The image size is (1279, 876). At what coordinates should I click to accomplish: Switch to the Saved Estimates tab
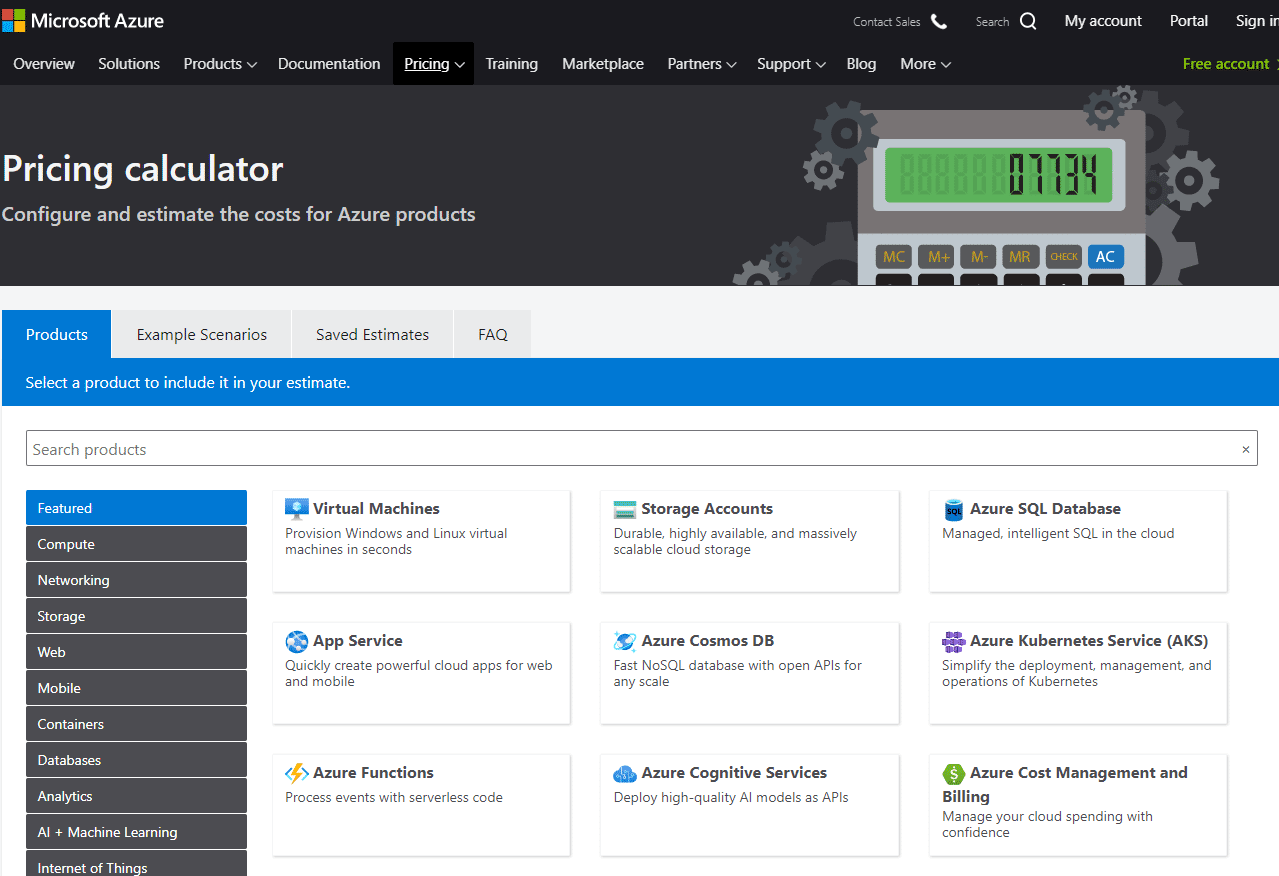(372, 335)
